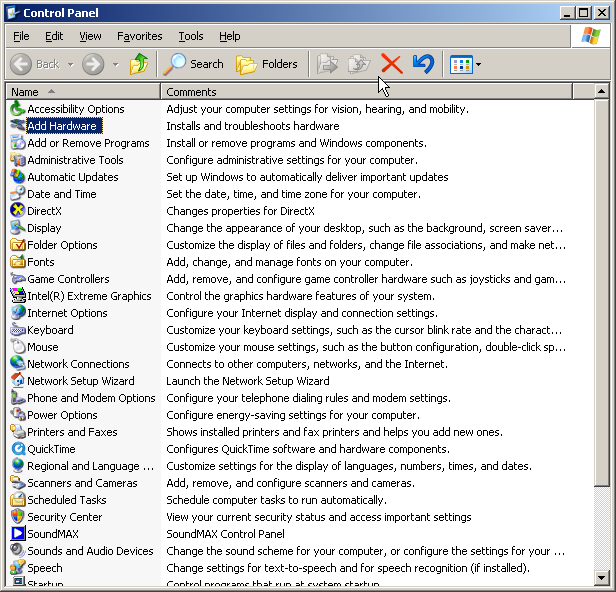Open the View menu
The width and height of the screenshot is (616, 592).
(x=90, y=36)
